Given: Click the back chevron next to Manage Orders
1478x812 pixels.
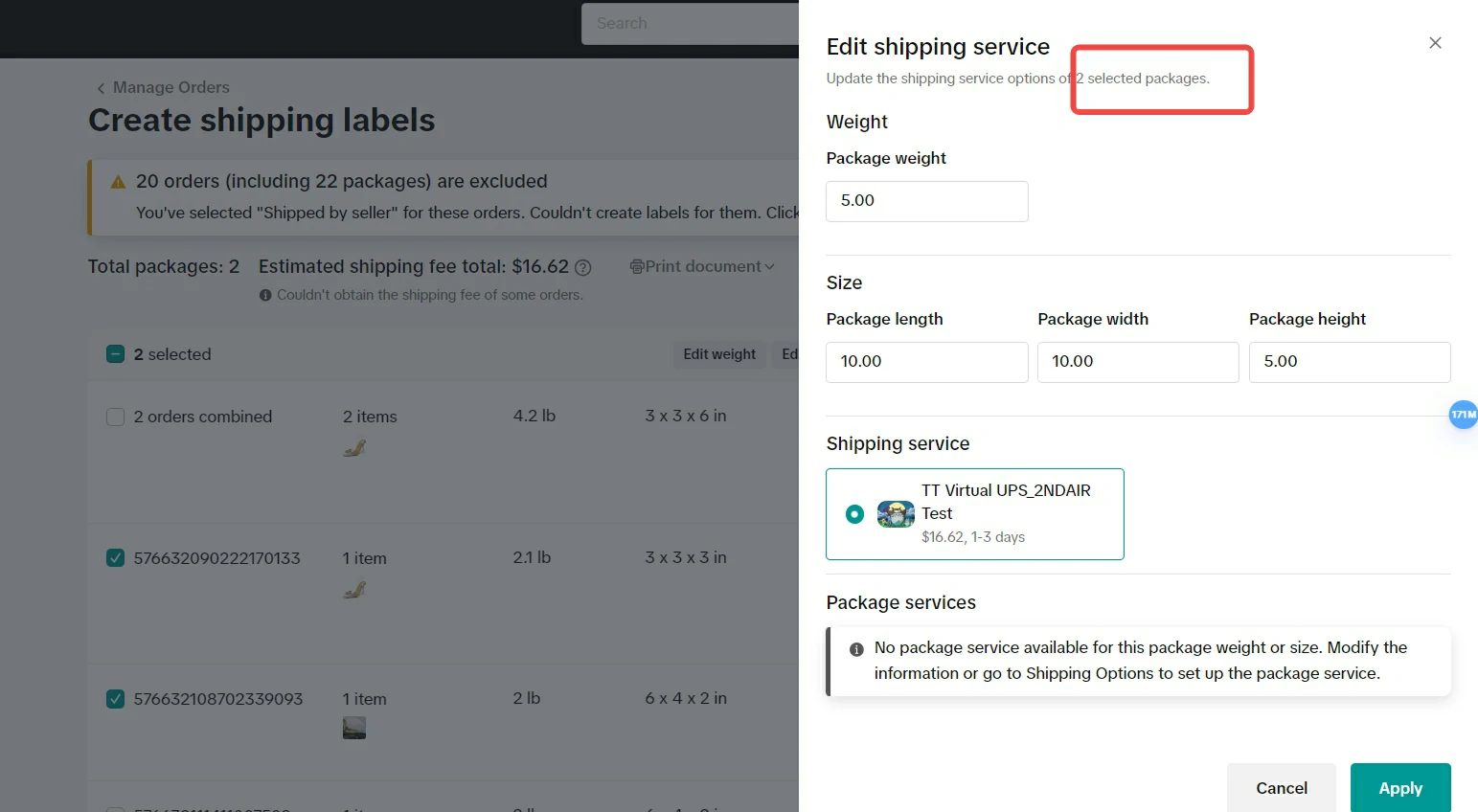Looking at the screenshot, I should tap(101, 88).
